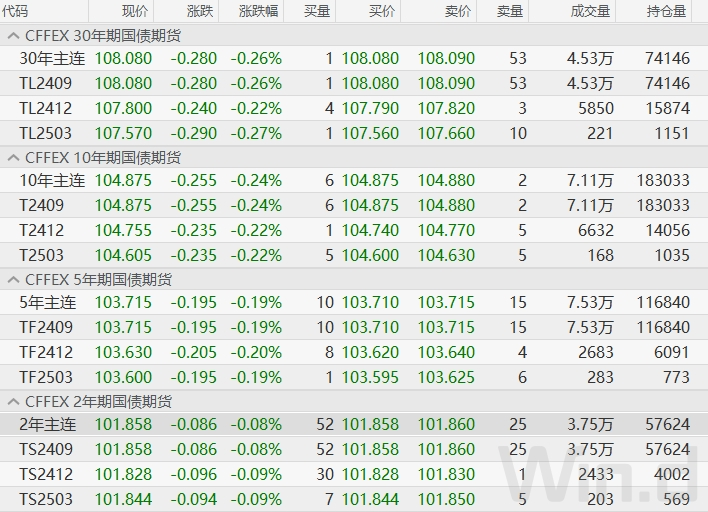The width and height of the screenshot is (708, 512).
Task: Select the T2412 contract row
Action: [354, 230]
